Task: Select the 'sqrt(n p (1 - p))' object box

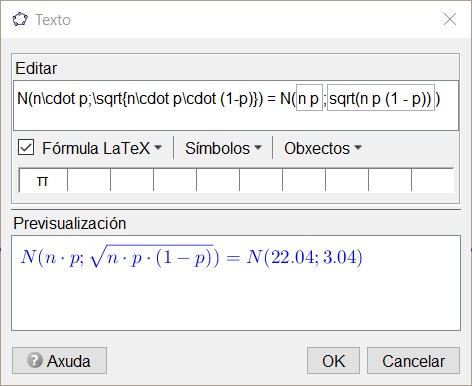Action: pos(381,98)
